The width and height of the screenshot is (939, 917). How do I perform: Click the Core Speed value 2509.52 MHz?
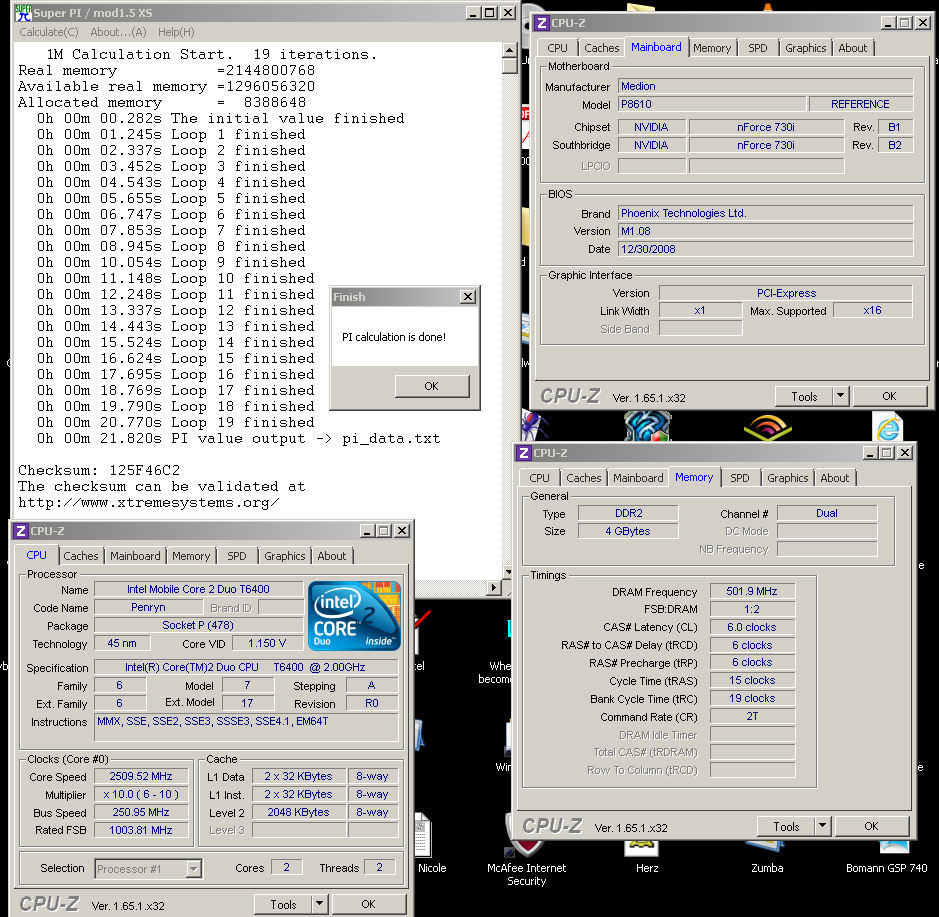click(x=141, y=776)
